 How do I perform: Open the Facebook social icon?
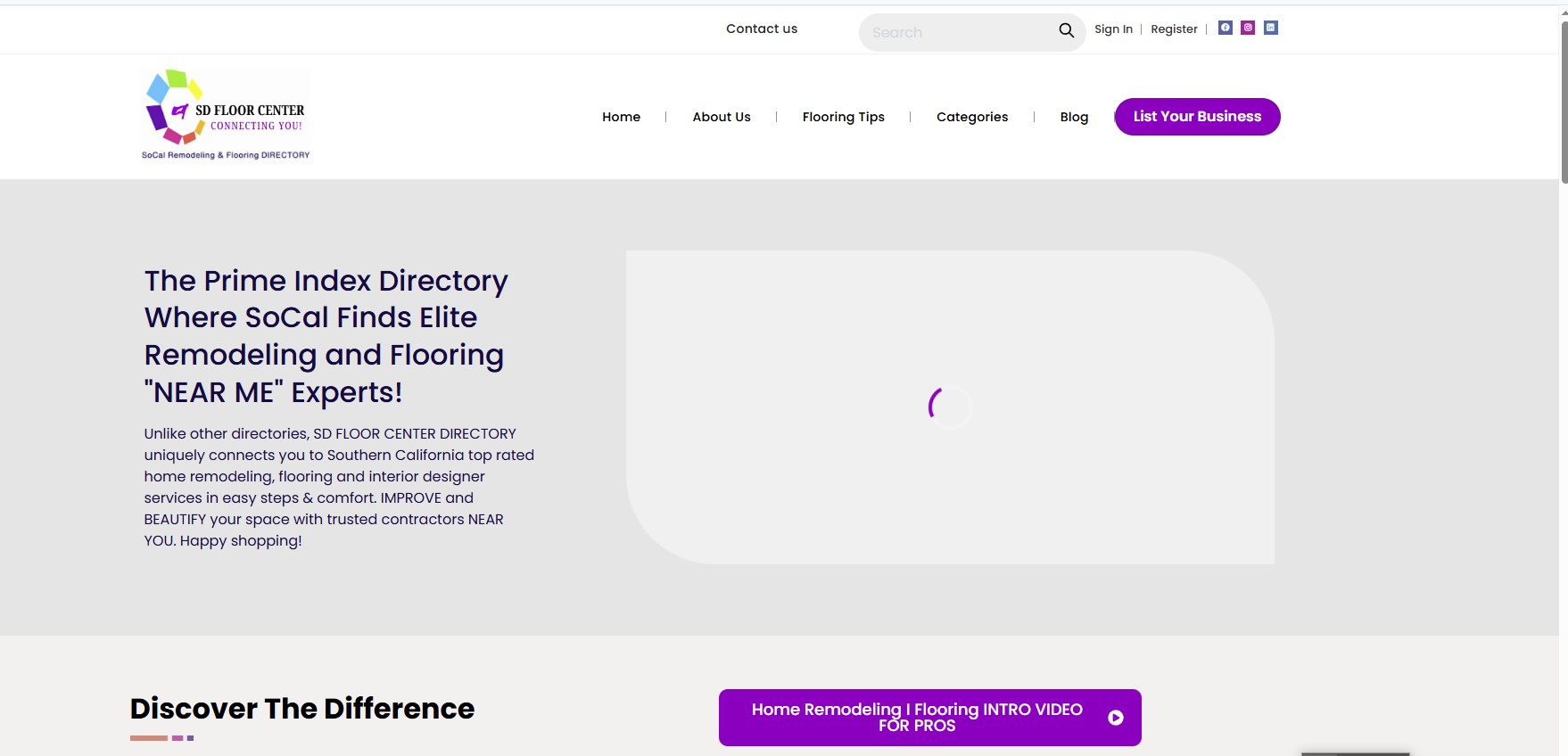(x=1226, y=28)
